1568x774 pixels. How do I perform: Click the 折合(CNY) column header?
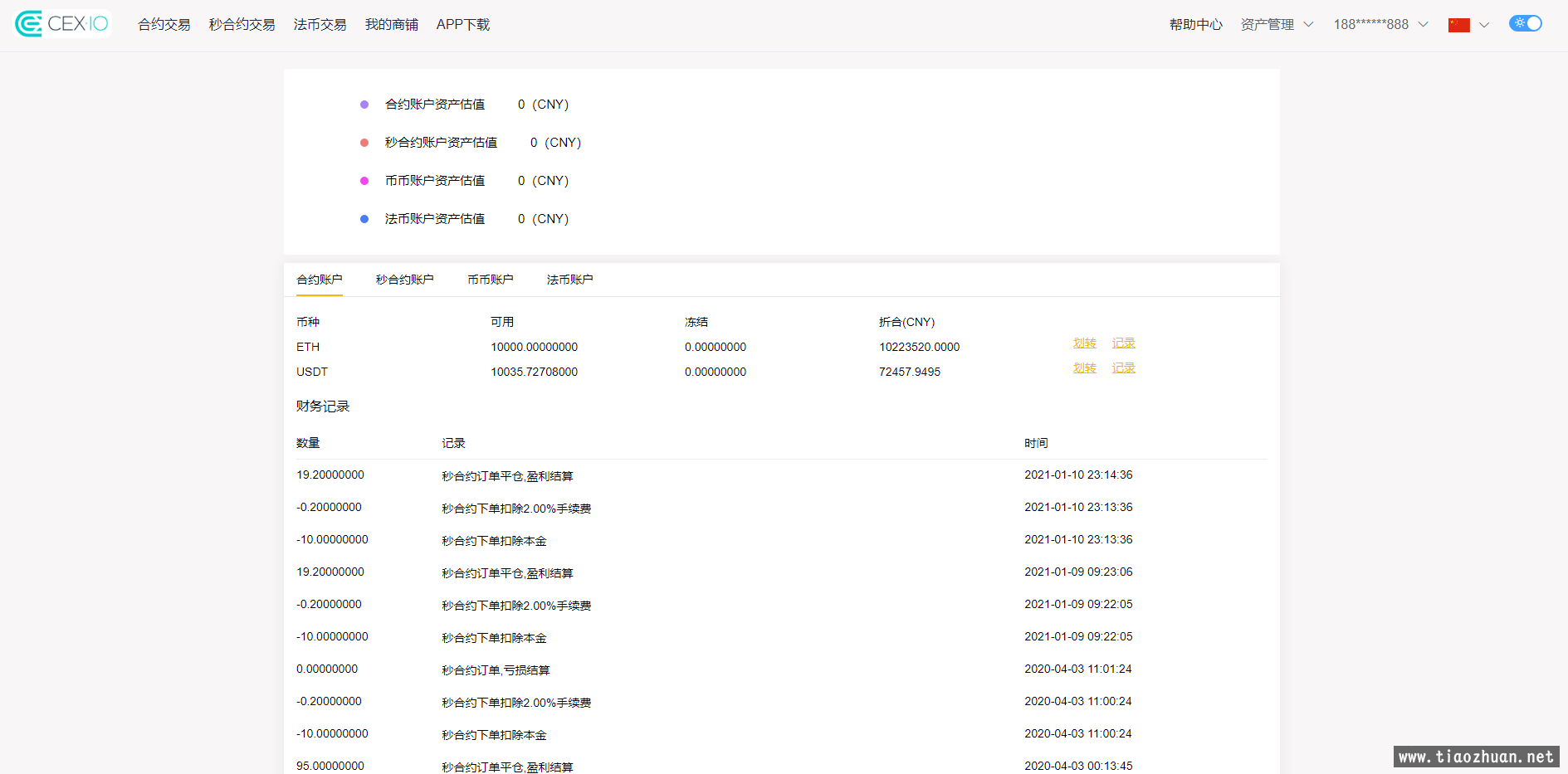coord(907,322)
